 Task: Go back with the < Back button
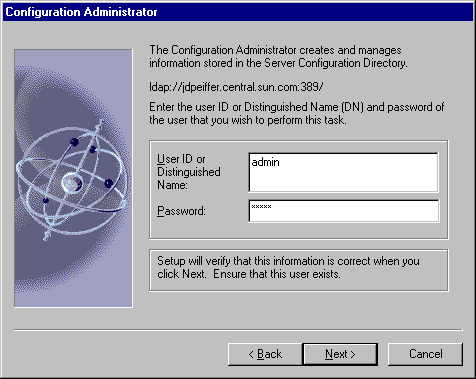[265, 354]
